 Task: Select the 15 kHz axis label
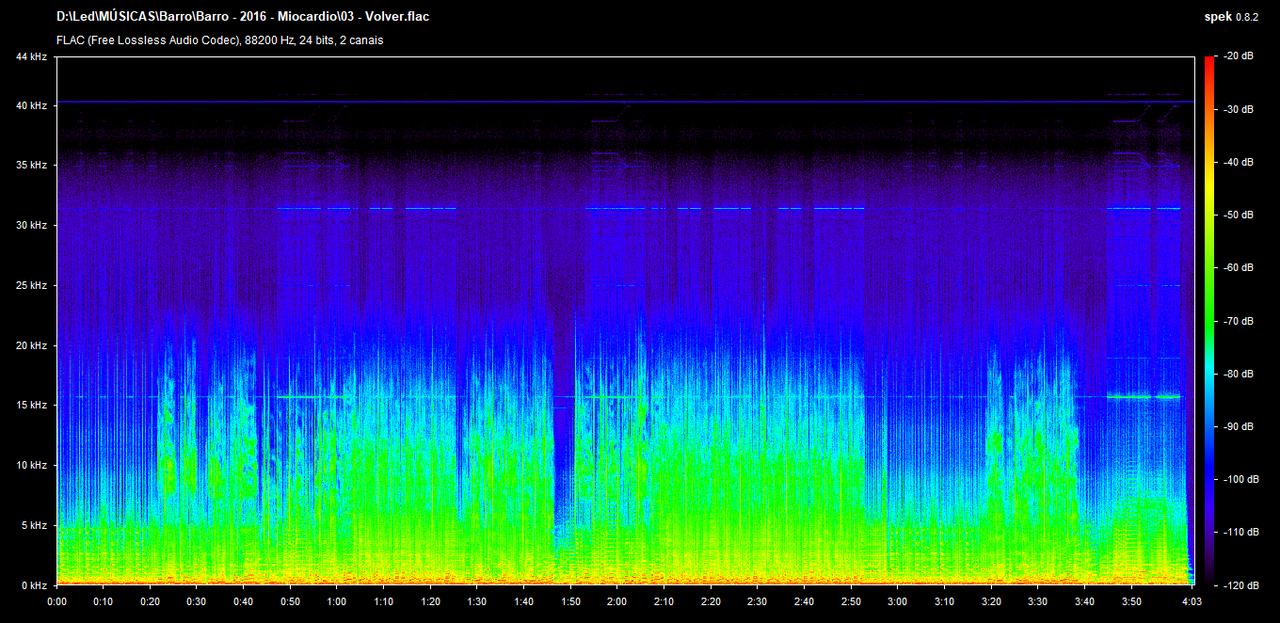click(30, 405)
